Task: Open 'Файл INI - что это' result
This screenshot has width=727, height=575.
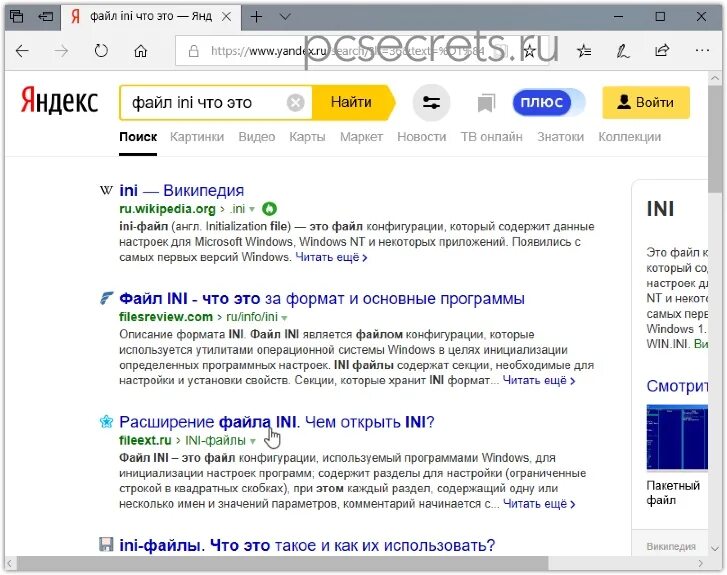Action: 321,298
